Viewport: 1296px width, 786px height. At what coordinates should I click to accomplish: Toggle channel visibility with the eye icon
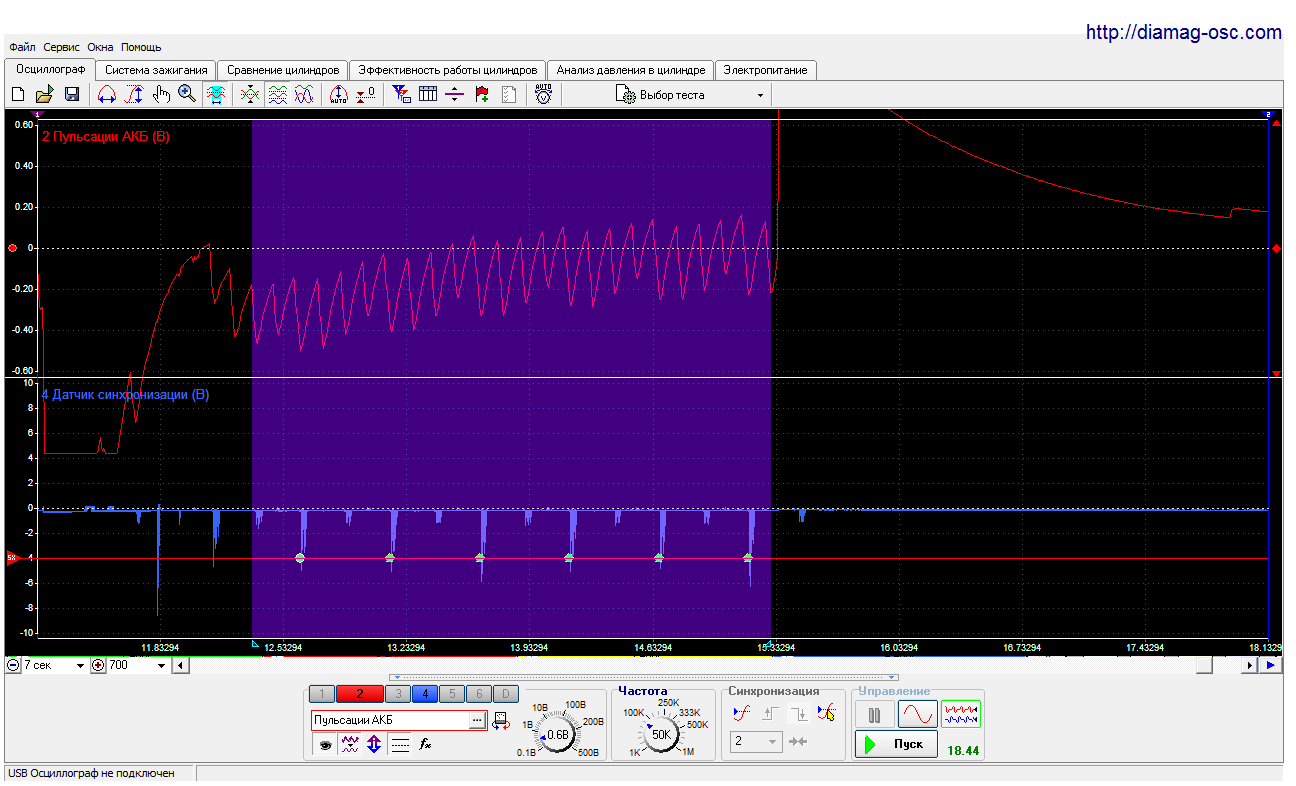tap(324, 745)
